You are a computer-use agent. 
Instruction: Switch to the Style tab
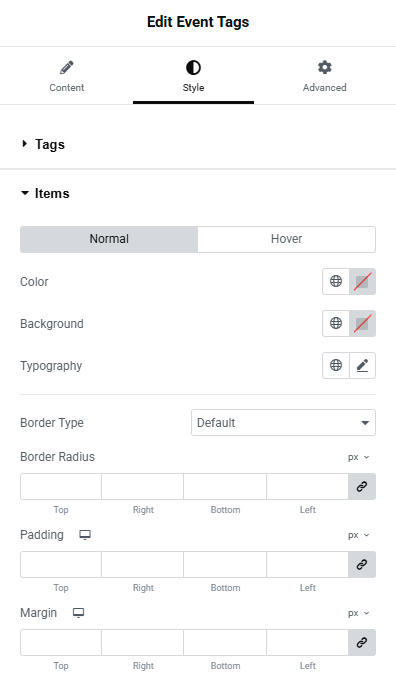point(193,76)
